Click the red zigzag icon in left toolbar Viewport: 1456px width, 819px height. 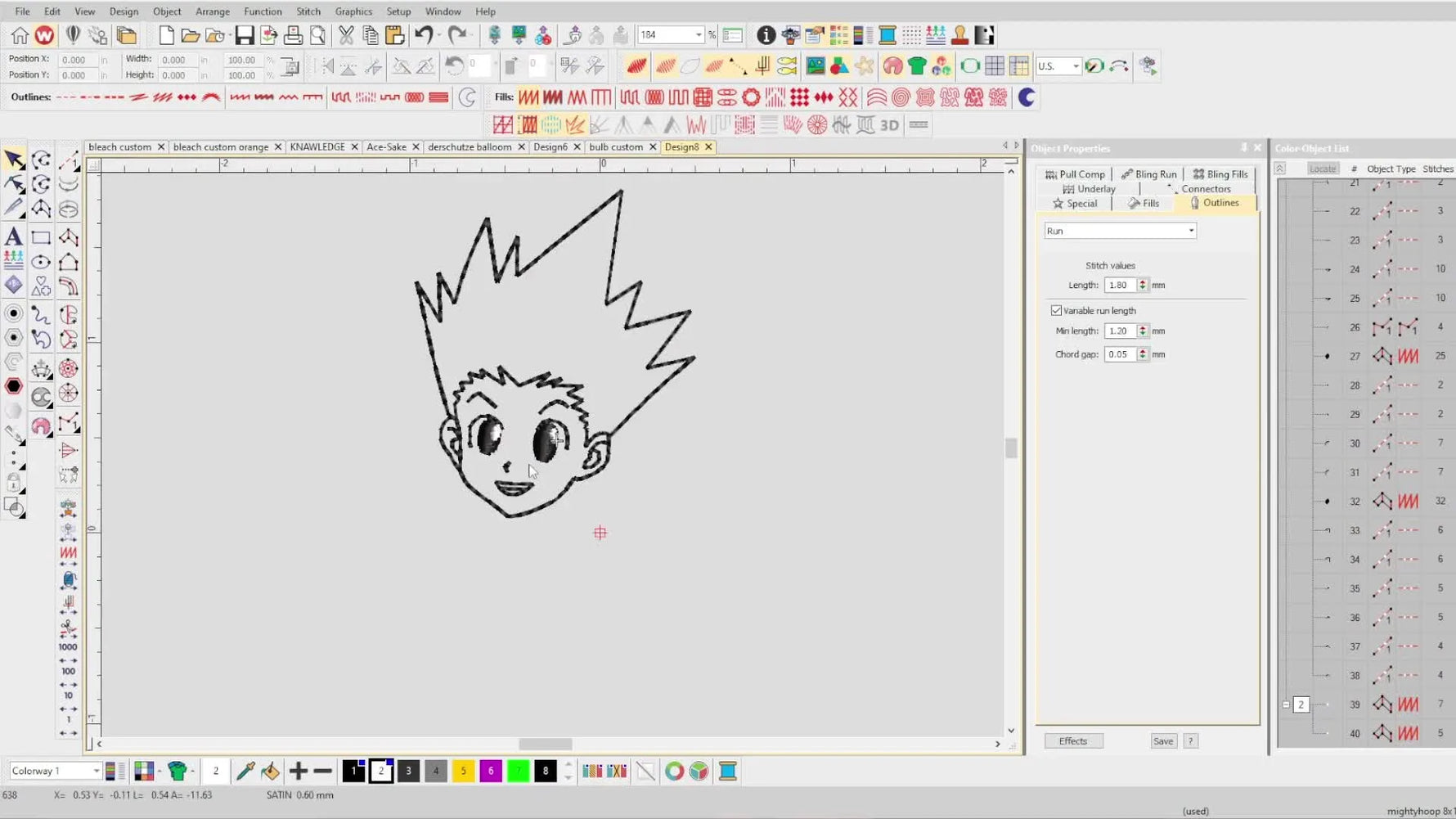coord(69,554)
